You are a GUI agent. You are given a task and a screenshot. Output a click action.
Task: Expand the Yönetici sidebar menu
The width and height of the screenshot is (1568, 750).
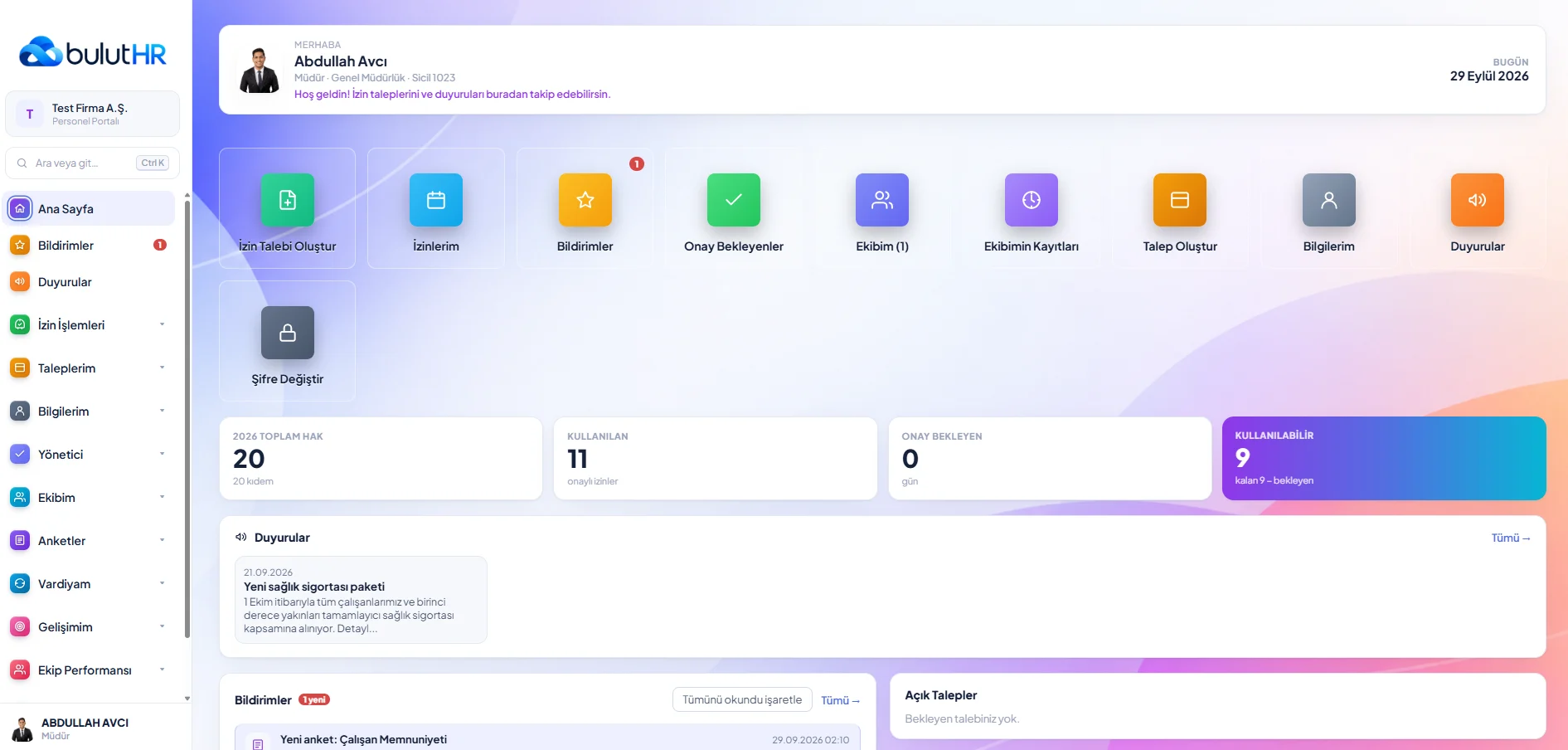pos(90,454)
